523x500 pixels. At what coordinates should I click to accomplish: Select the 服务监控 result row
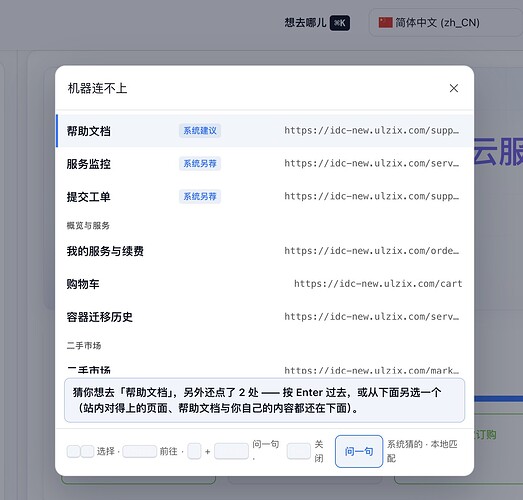tap(265, 164)
